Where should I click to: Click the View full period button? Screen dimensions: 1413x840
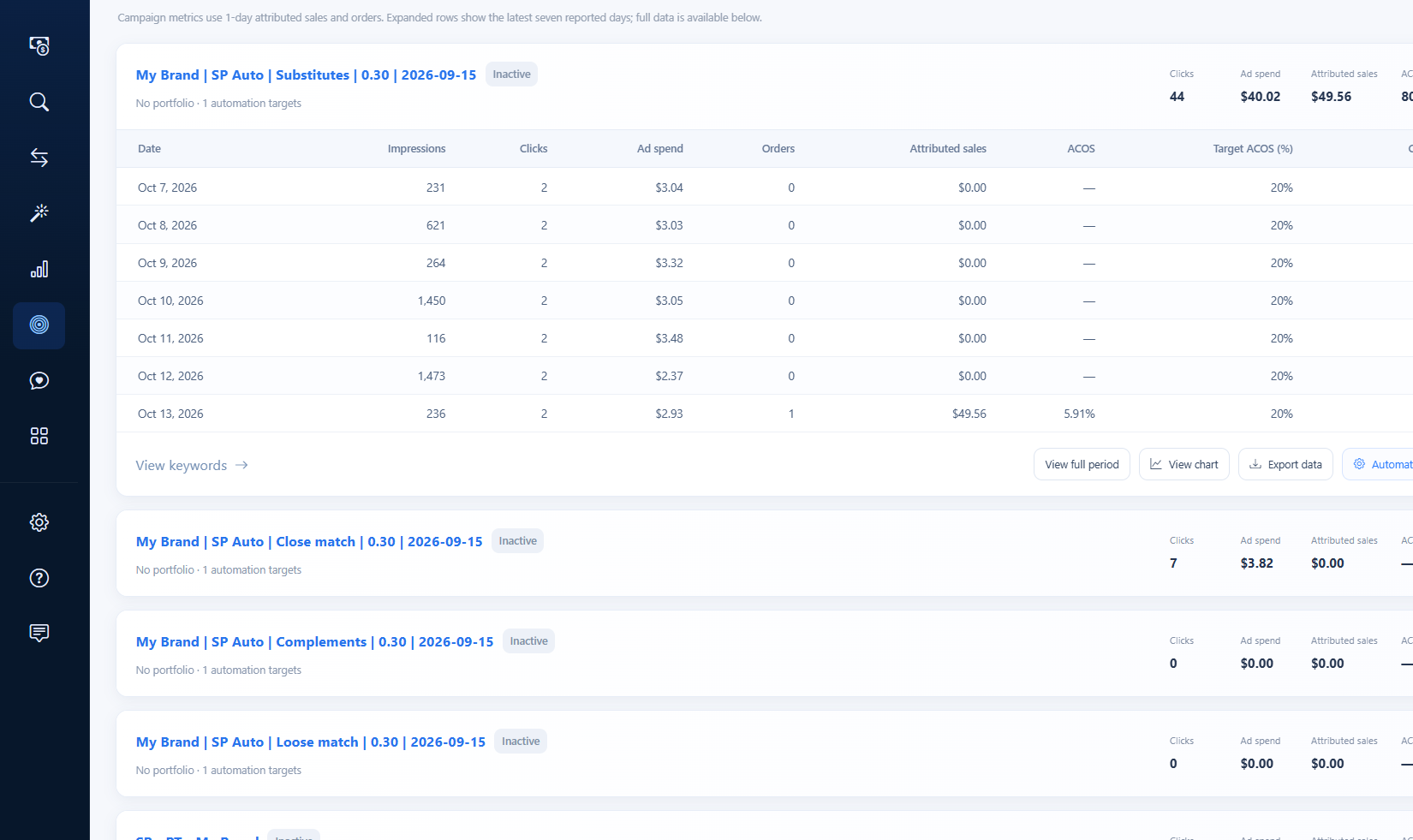(x=1082, y=464)
